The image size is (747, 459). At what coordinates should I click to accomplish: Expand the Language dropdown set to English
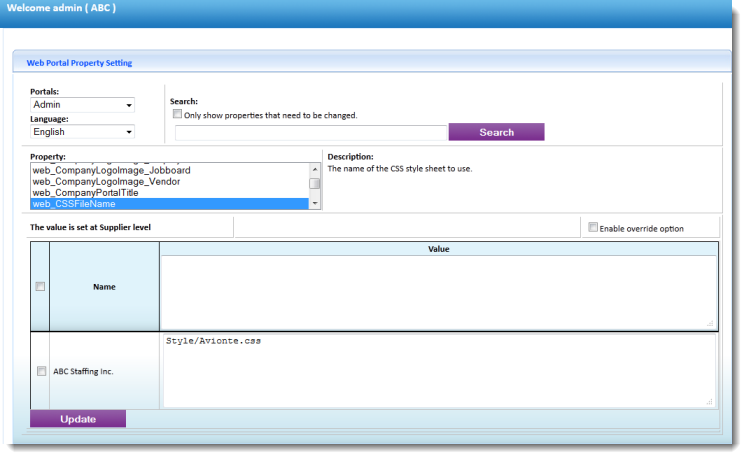(x=82, y=131)
